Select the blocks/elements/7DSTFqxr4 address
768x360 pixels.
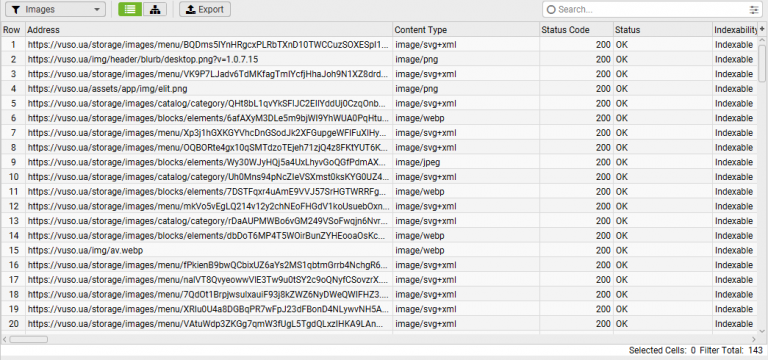pos(209,192)
